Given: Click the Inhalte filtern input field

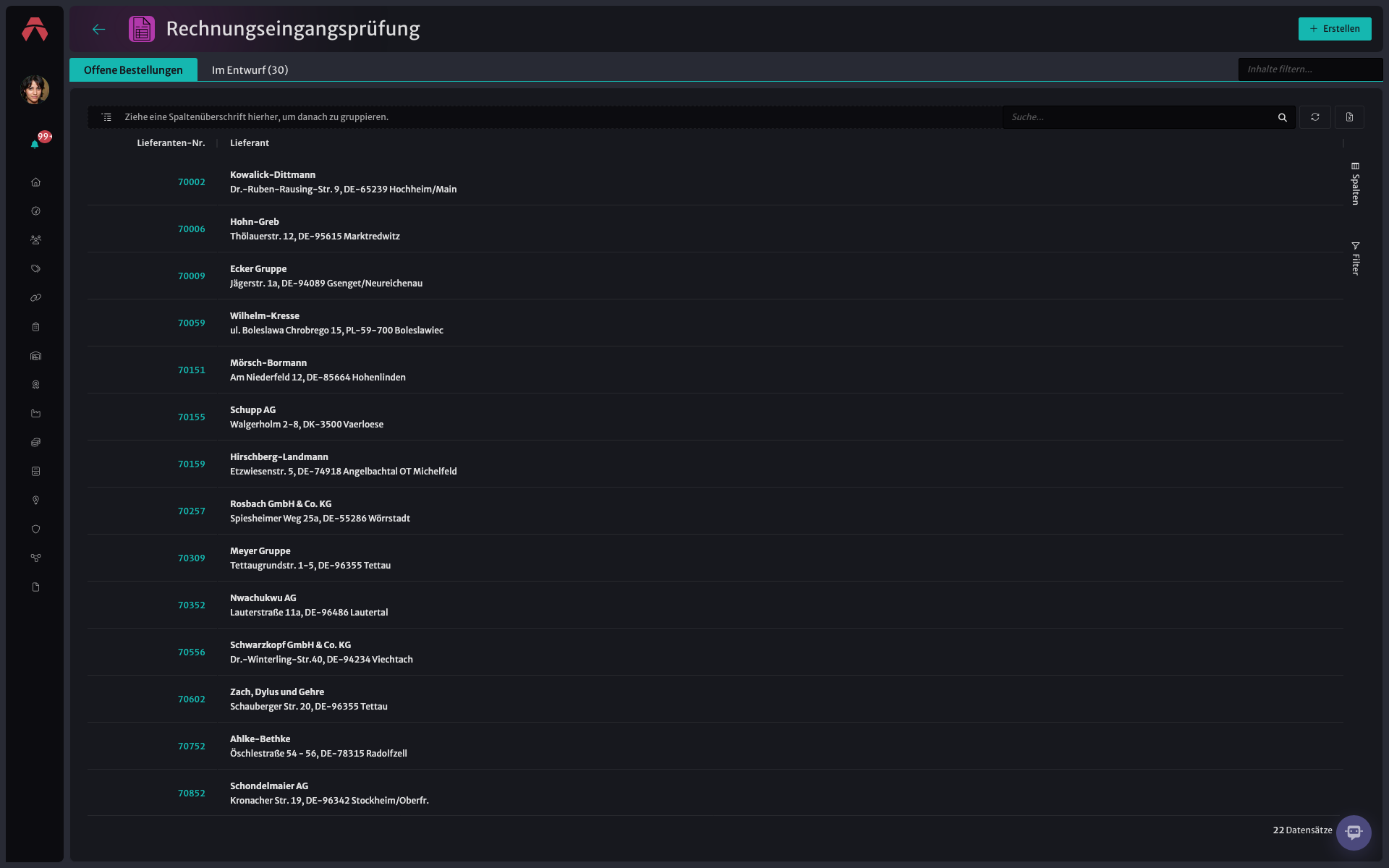Looking at the screenshot, I should point(1310,69).
